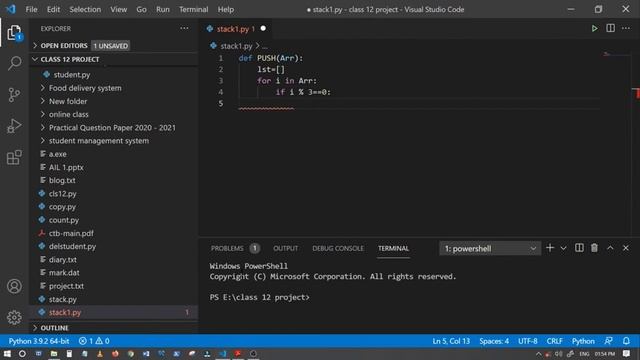Switch to the Debug Console tab
Viewport: 640px width, 360px height.
(x=338, y=248)
